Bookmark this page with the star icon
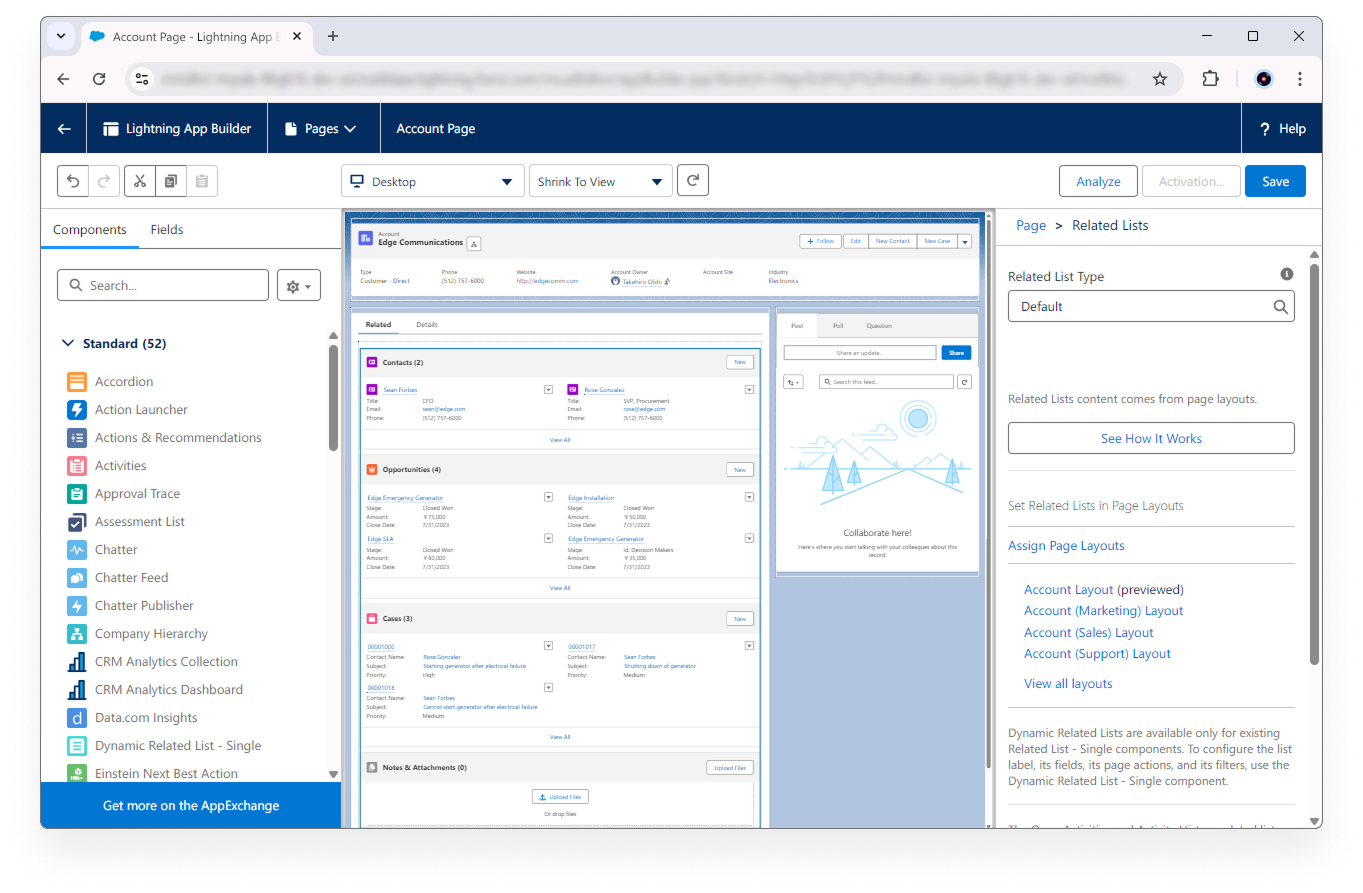Screen dimensions: 1363x893 1160,79
